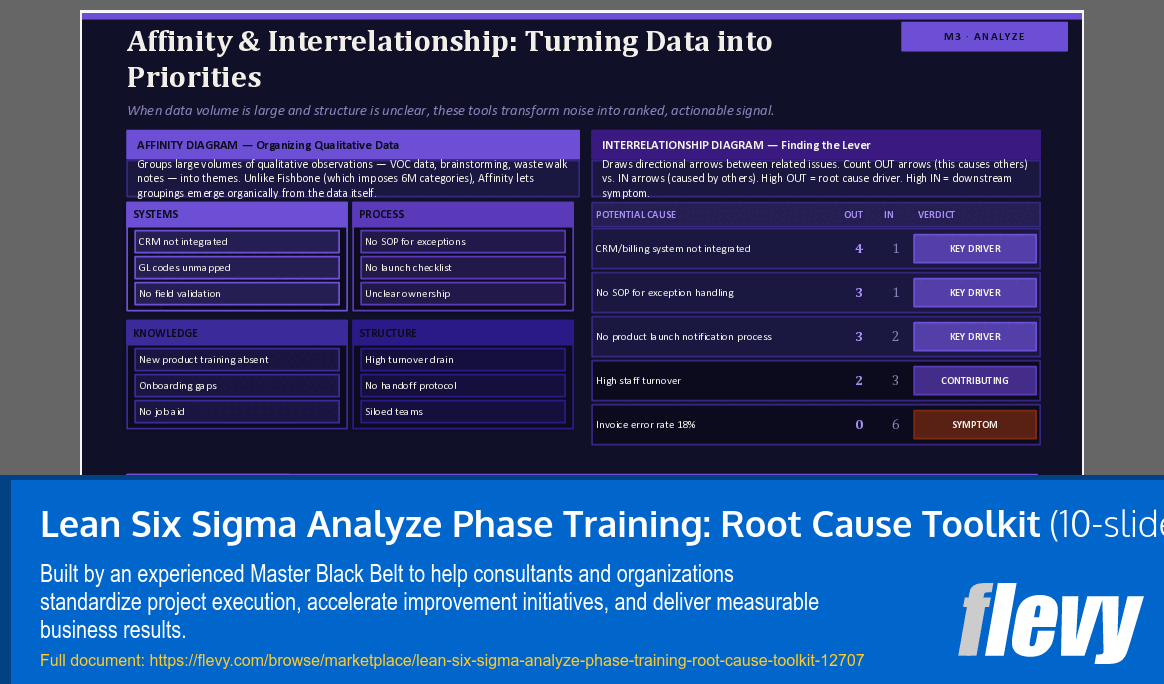Select the Unclear ownership note
Screen dimensions: 1164x684
pyautogui.click(x=463, y=293)
